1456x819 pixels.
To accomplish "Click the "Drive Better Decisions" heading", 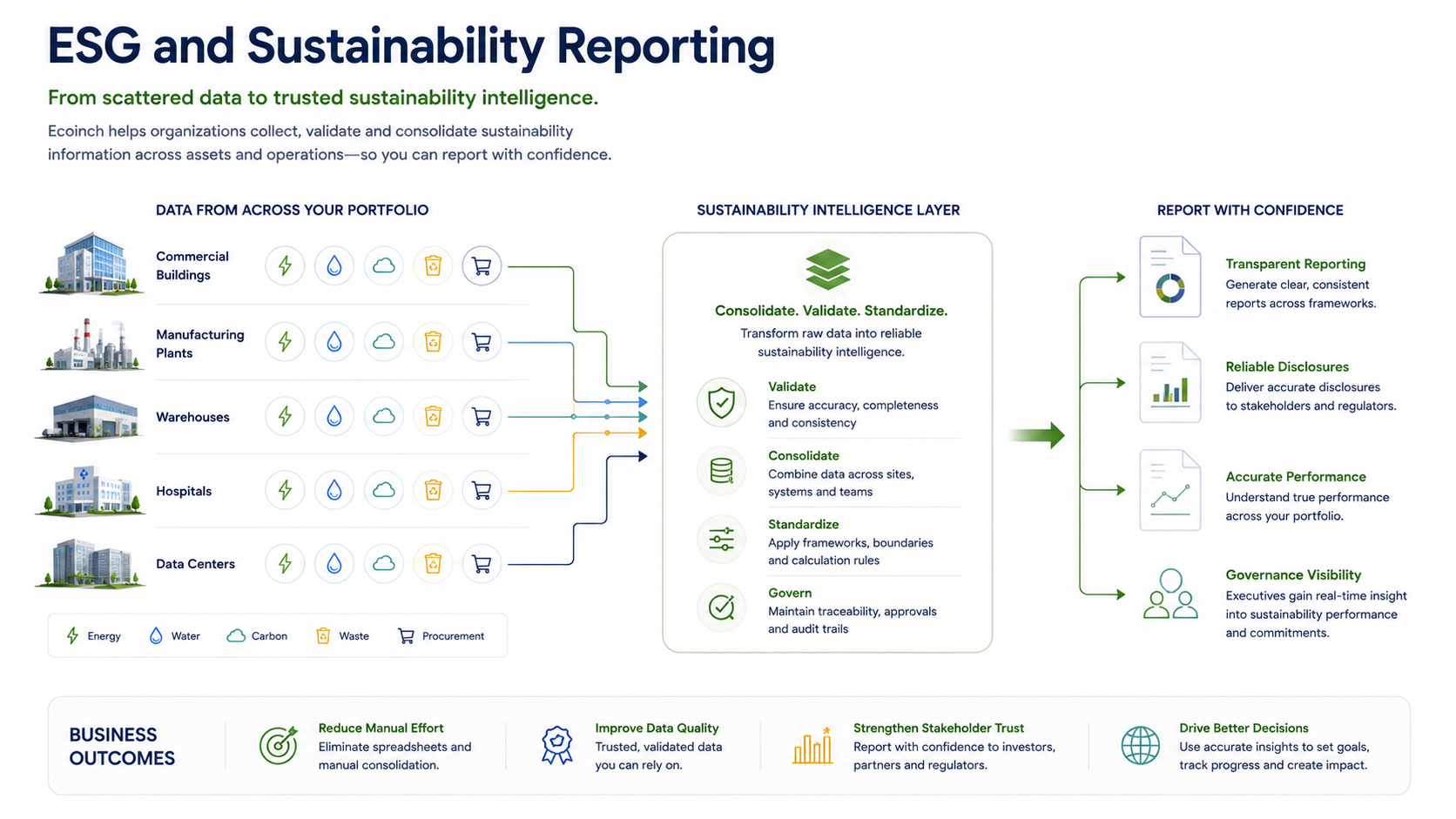I will point(1244,728).
